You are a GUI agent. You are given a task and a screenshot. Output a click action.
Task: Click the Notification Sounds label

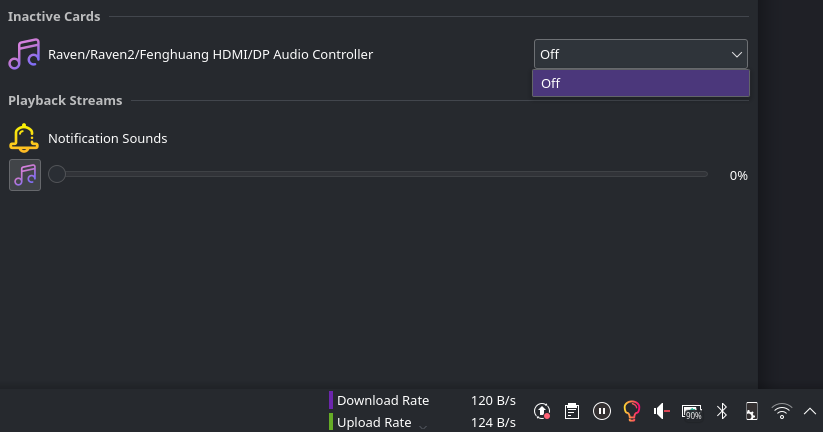pos(108,139)
